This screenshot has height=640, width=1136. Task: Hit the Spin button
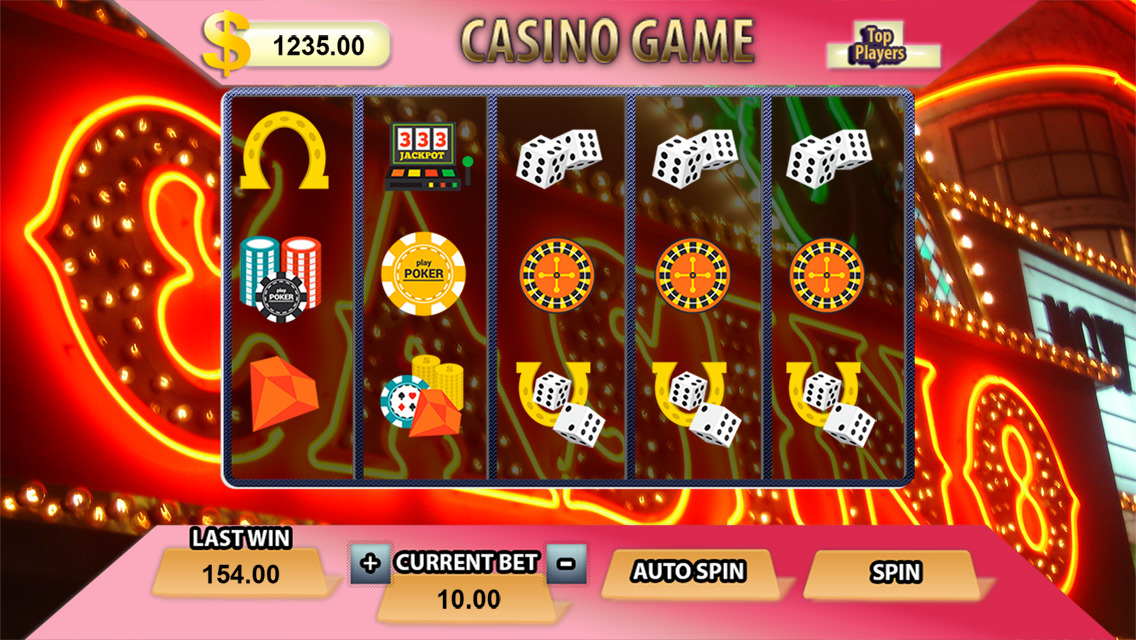896,573
